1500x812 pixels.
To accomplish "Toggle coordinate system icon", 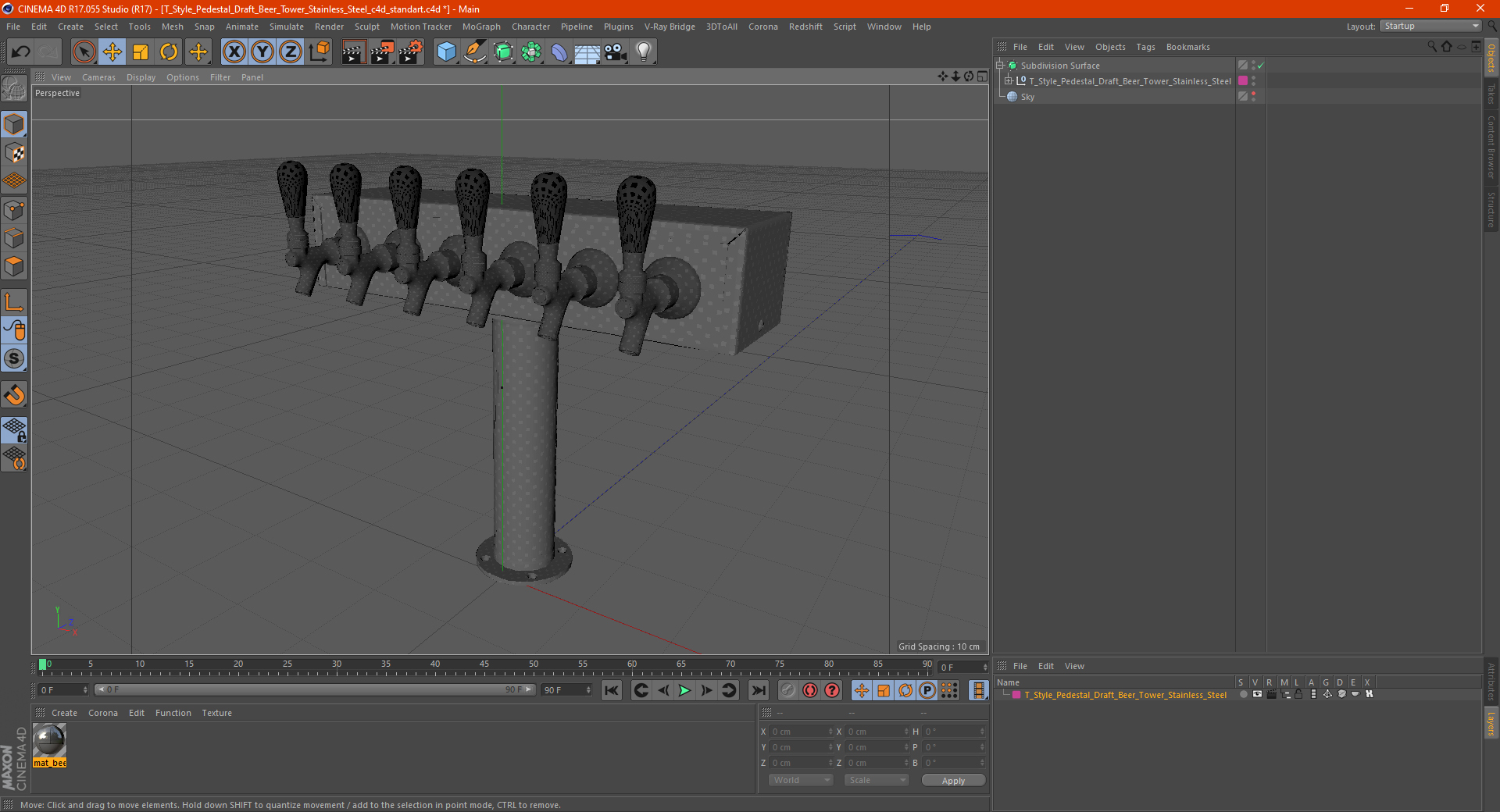I will point(319,52).
